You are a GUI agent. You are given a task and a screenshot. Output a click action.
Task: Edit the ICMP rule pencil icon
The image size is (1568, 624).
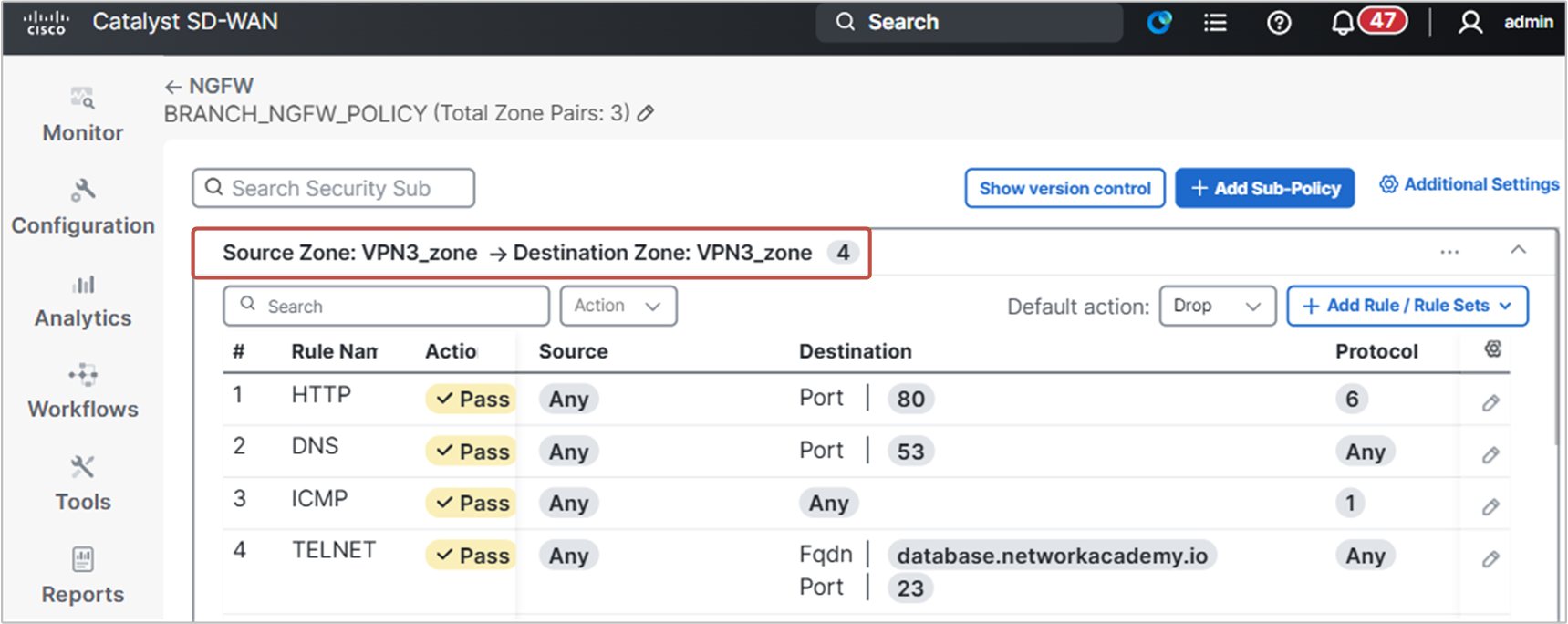tap(1490, 506)
